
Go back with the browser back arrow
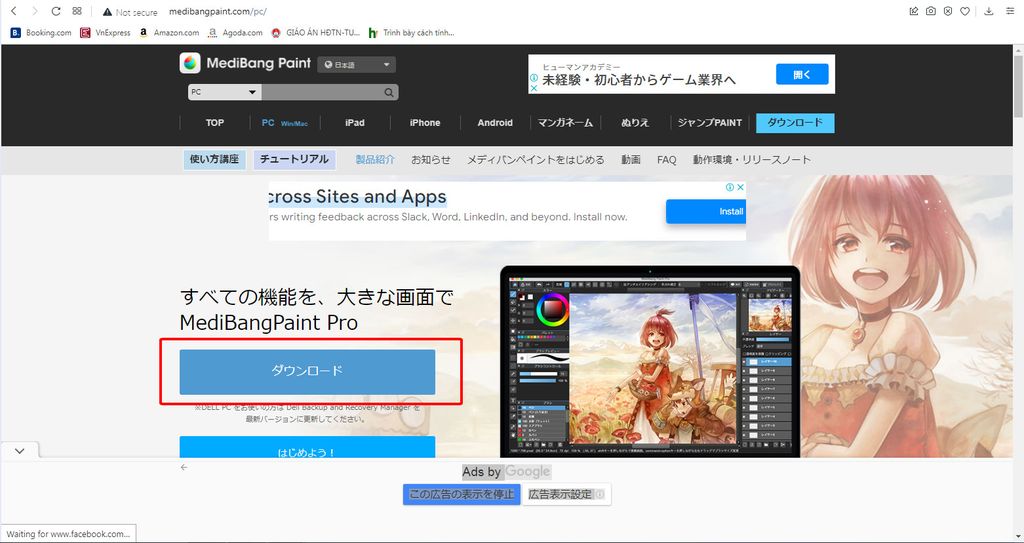14,11
